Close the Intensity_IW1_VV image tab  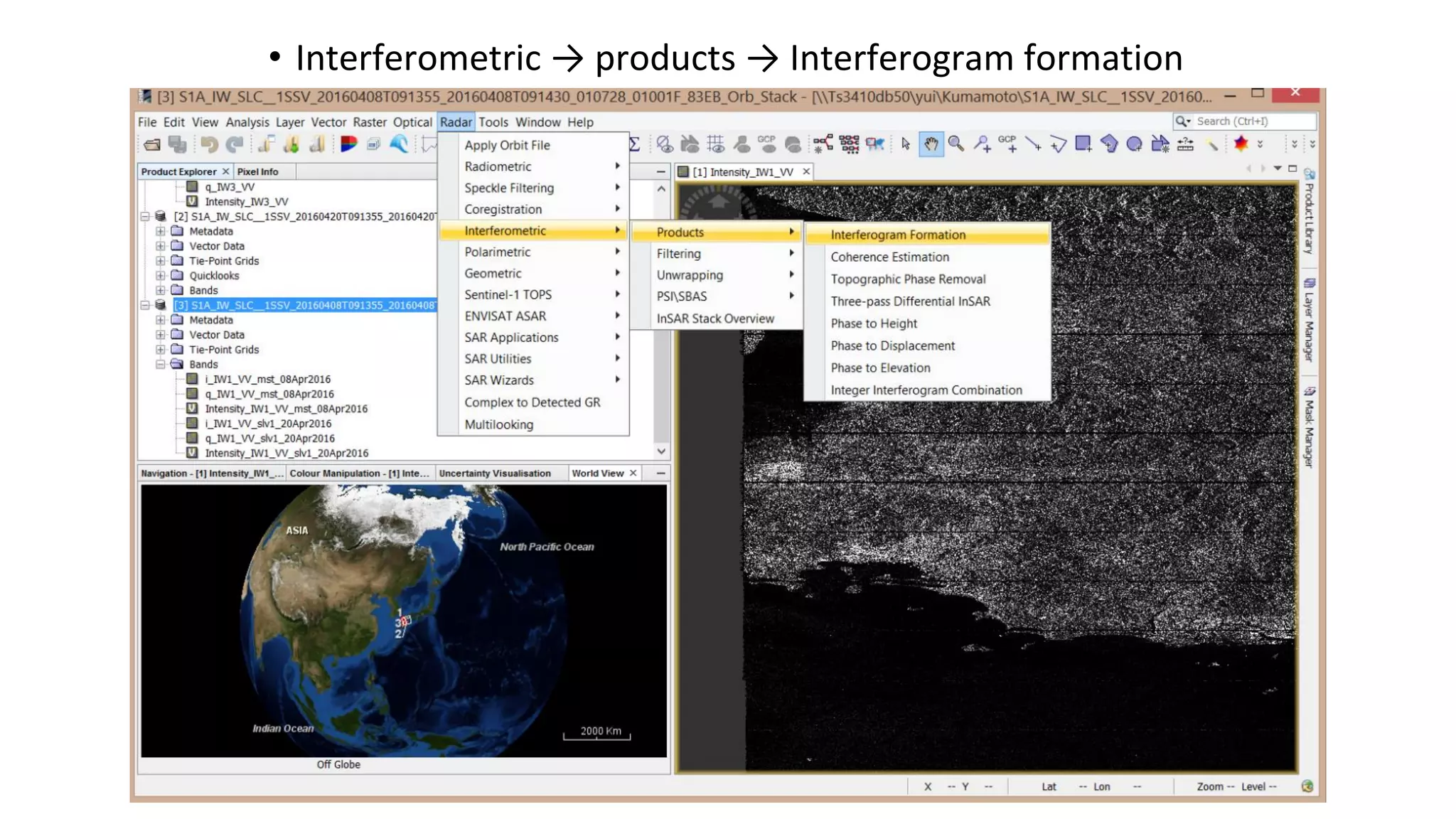pyautogui.click(x=806, y=171)
